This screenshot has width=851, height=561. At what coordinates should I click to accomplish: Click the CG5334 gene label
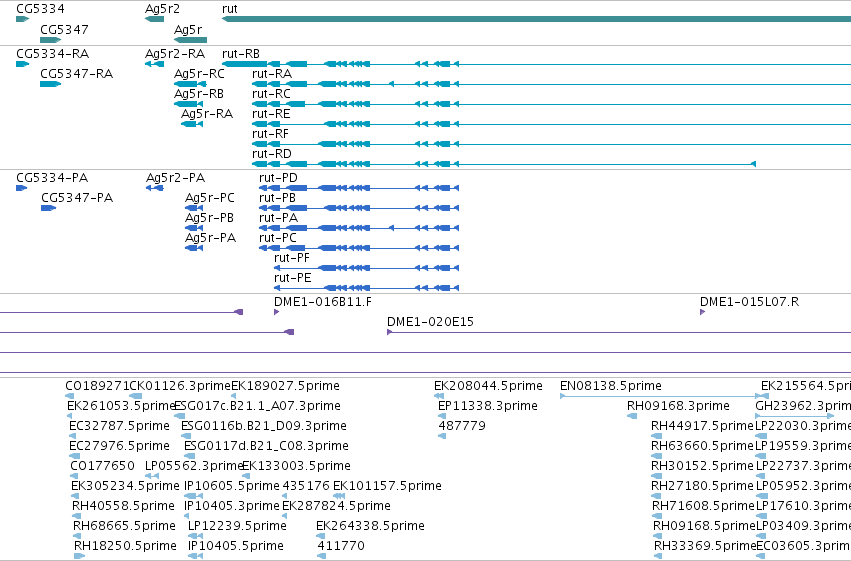pyautogui.click(x=40, y=9)
